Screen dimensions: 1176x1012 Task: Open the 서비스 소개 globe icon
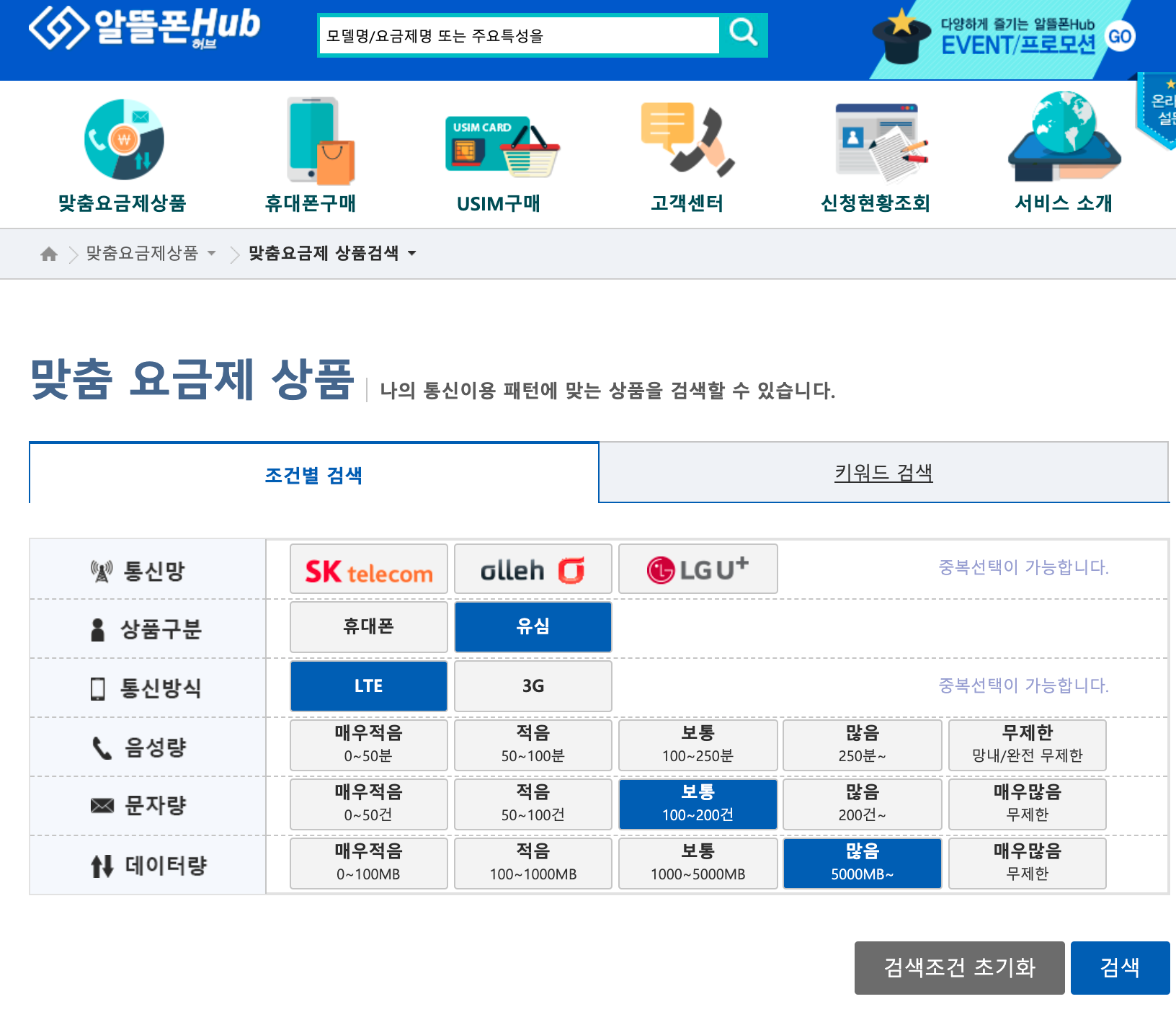point(1064,136)
